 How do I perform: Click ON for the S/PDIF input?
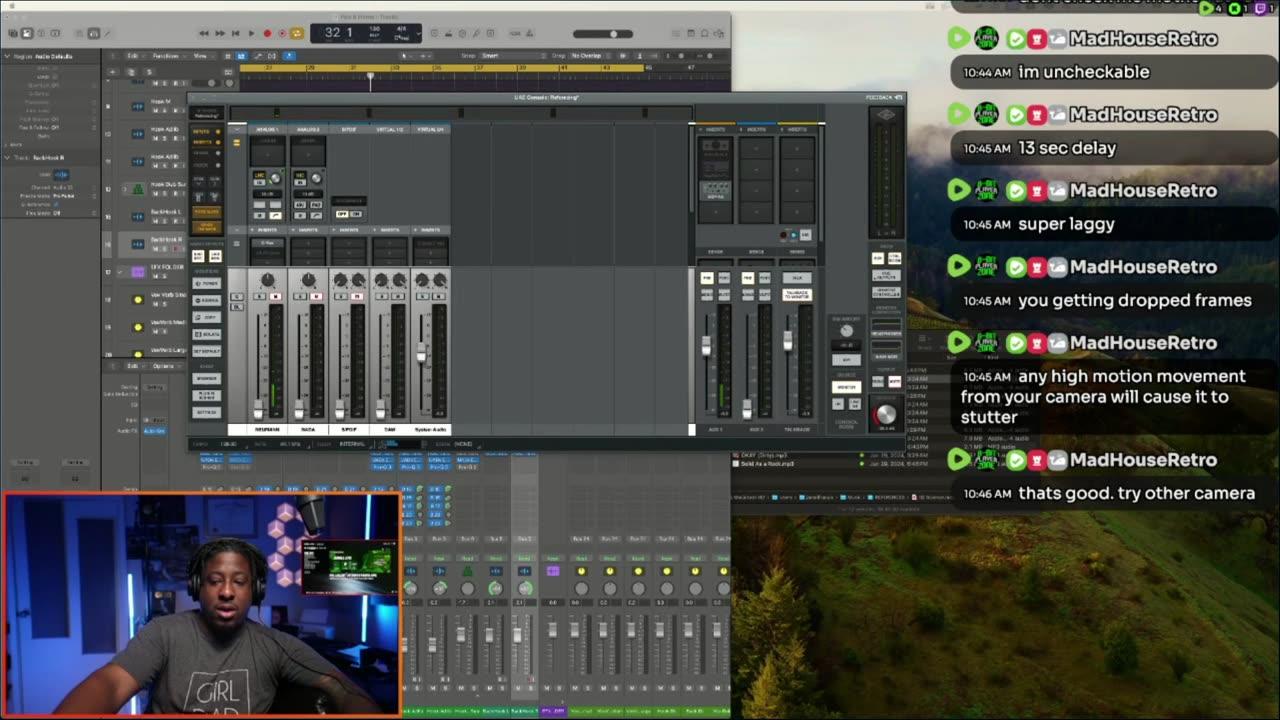355,213
